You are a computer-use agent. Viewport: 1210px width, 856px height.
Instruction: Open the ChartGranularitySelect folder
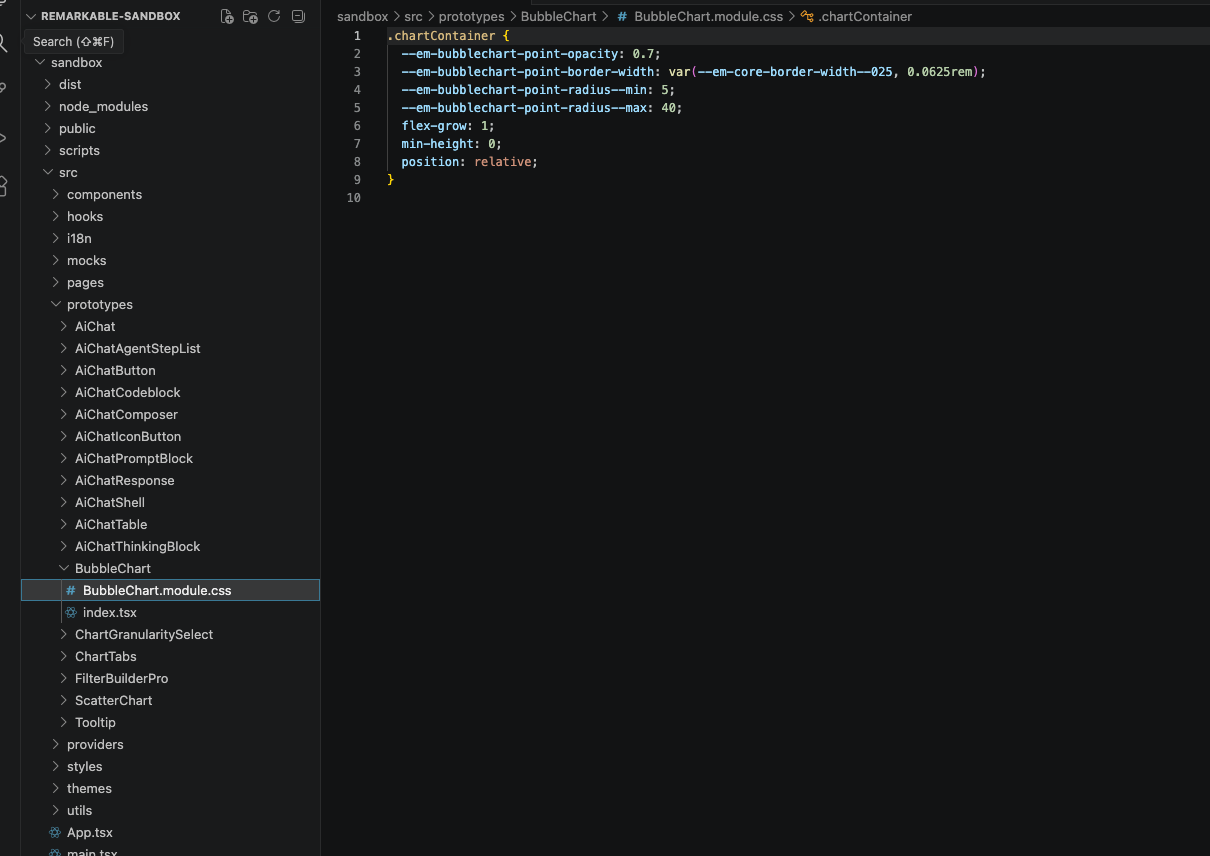(144, 634)
